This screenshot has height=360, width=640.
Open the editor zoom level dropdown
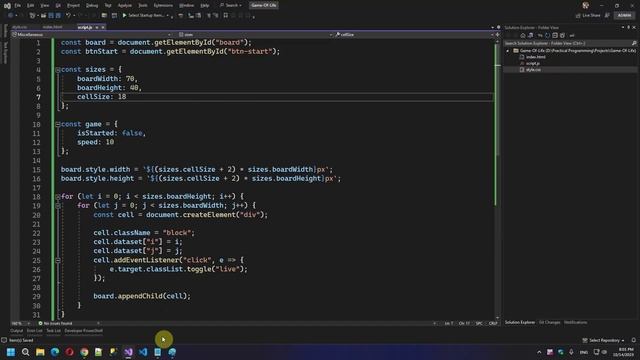(20, 323)
